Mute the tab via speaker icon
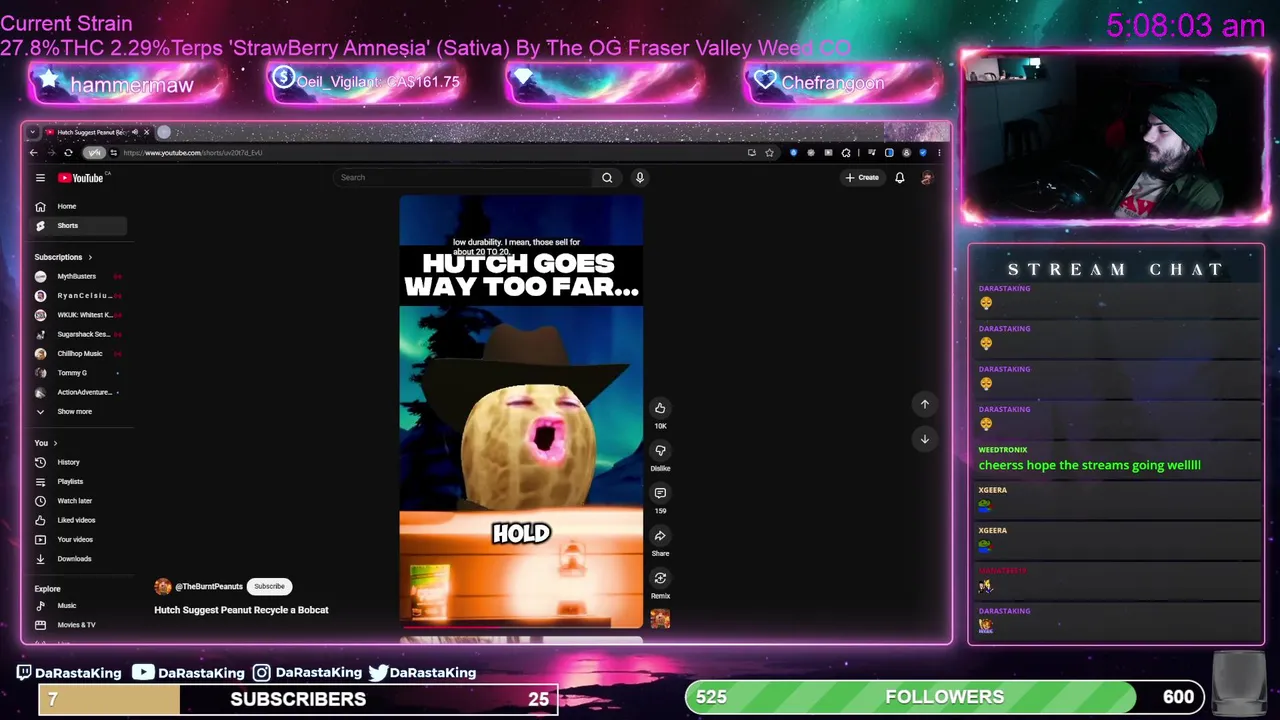 (x=135, y=132)
